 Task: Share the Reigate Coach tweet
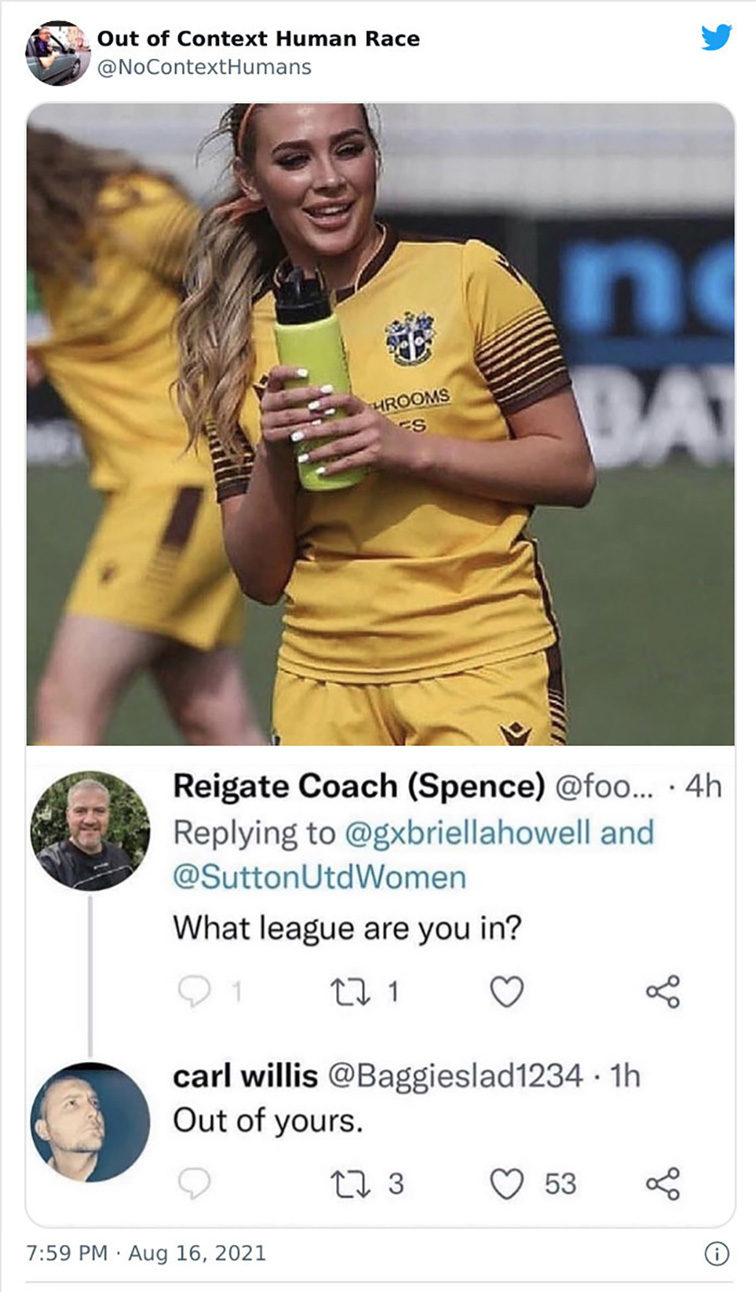point(662,991)
